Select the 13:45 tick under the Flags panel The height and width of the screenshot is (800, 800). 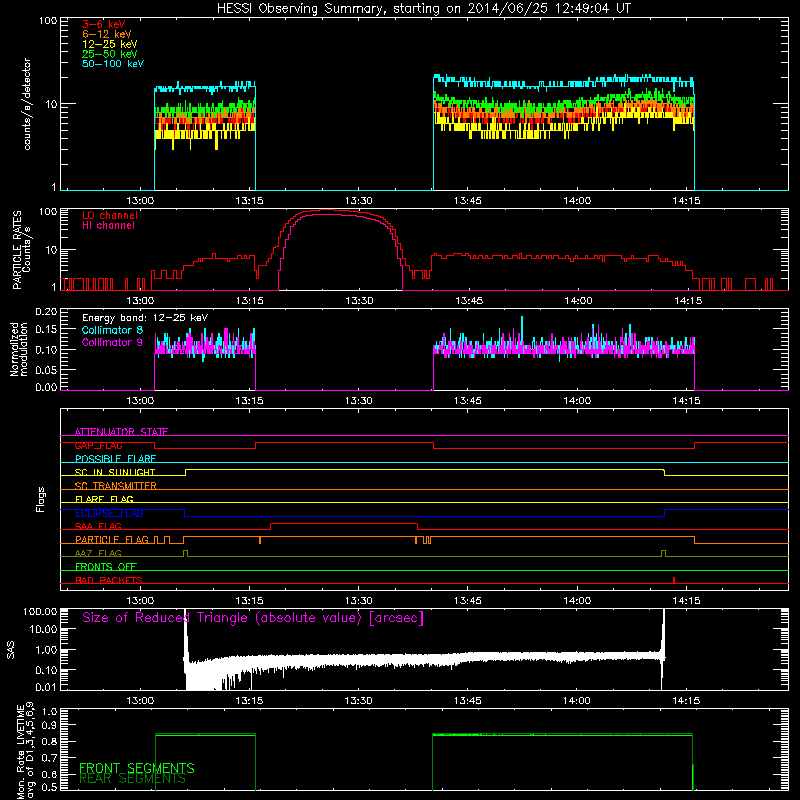[x=467, y=601]
